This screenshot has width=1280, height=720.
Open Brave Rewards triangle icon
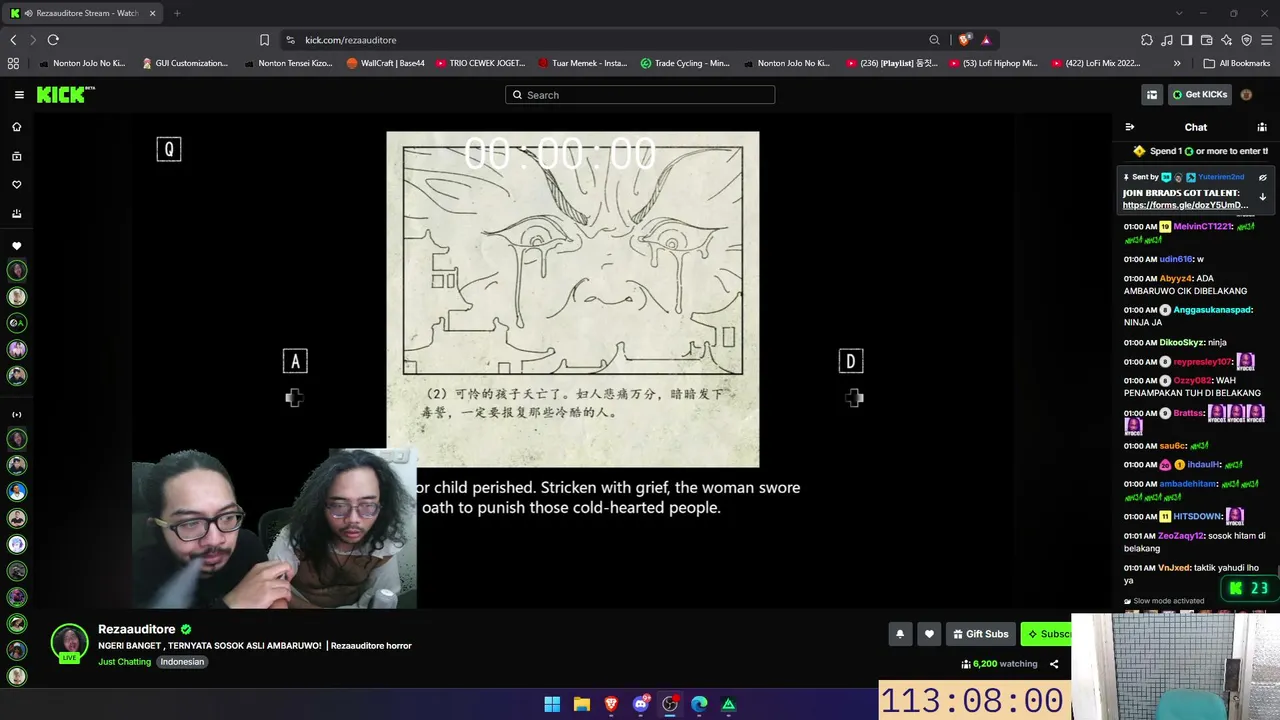(986, 40)
